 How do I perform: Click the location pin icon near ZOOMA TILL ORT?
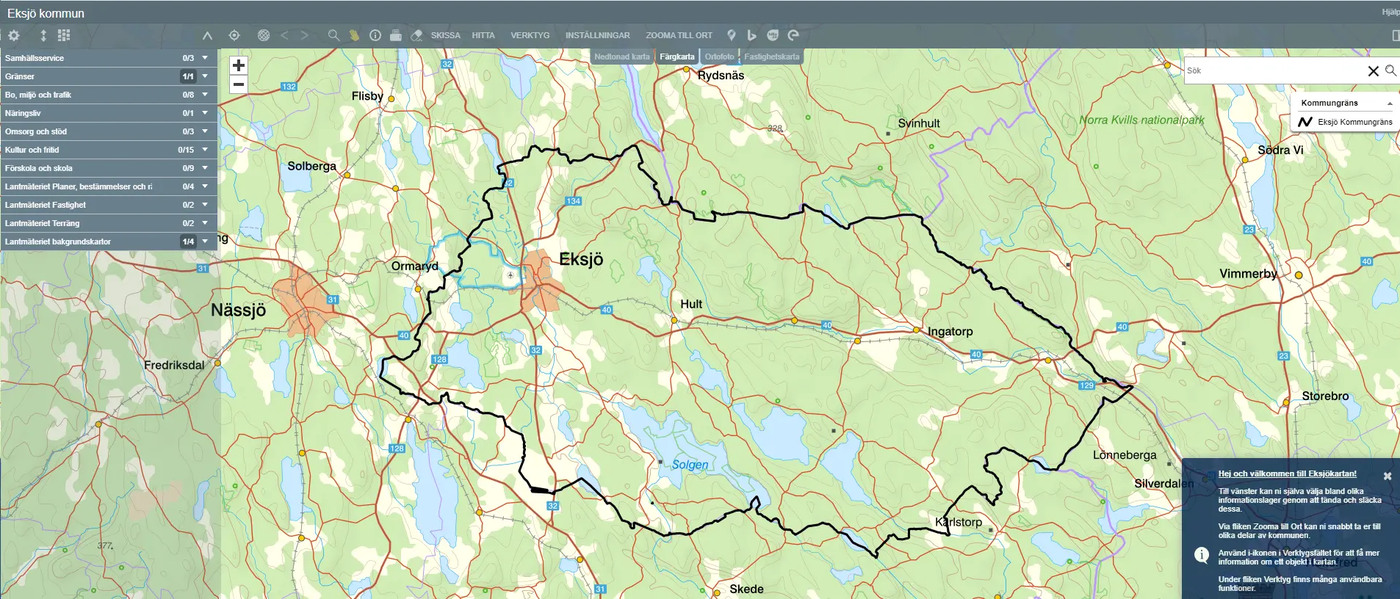tap(732, 35)
